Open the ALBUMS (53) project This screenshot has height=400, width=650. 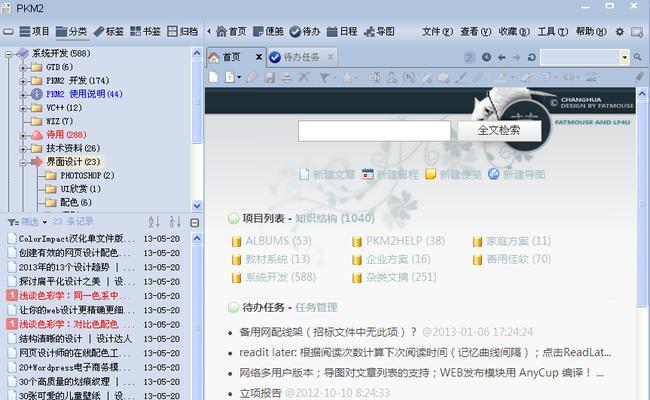coord(278,241)
